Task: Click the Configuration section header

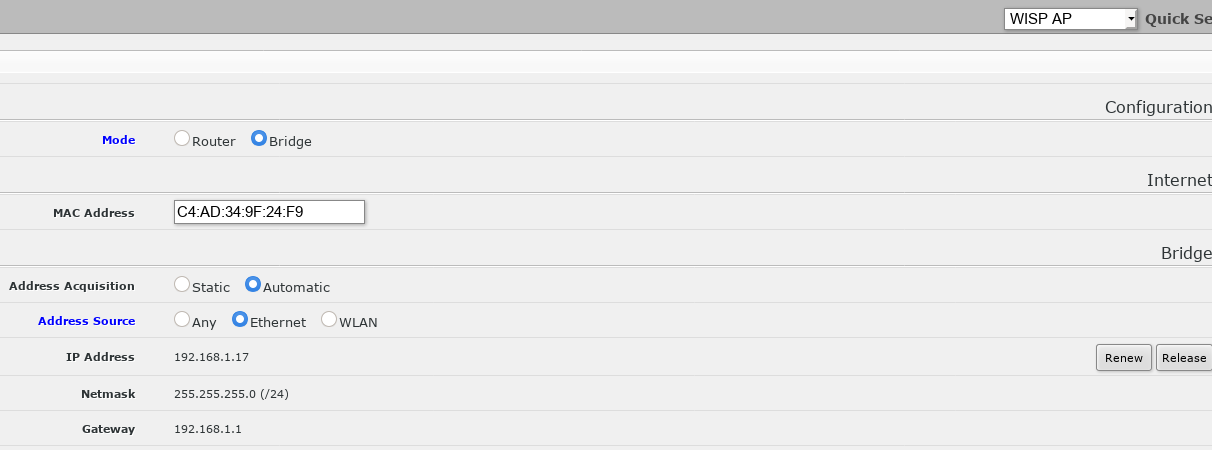Action: pos(1157,107)
